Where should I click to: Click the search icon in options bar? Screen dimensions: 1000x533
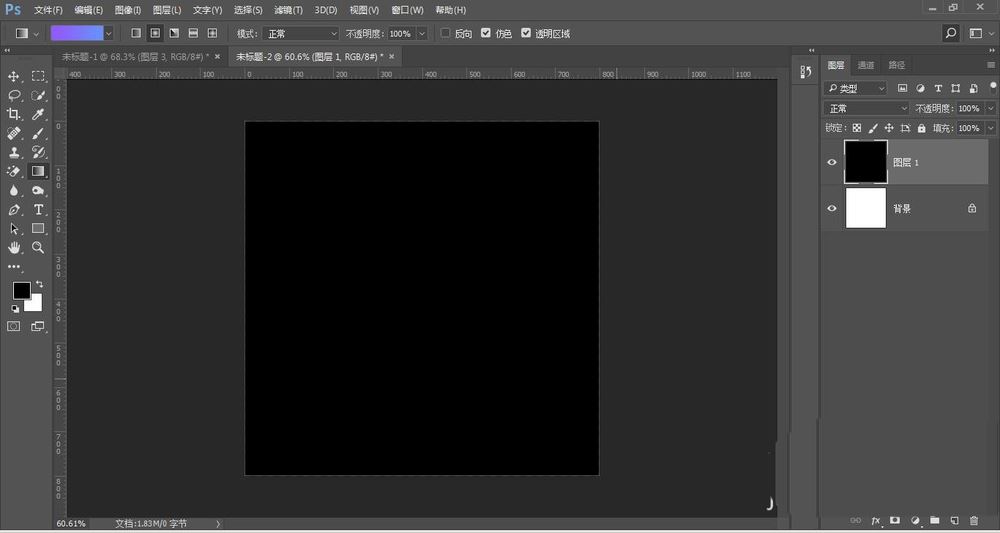point(951,33)
